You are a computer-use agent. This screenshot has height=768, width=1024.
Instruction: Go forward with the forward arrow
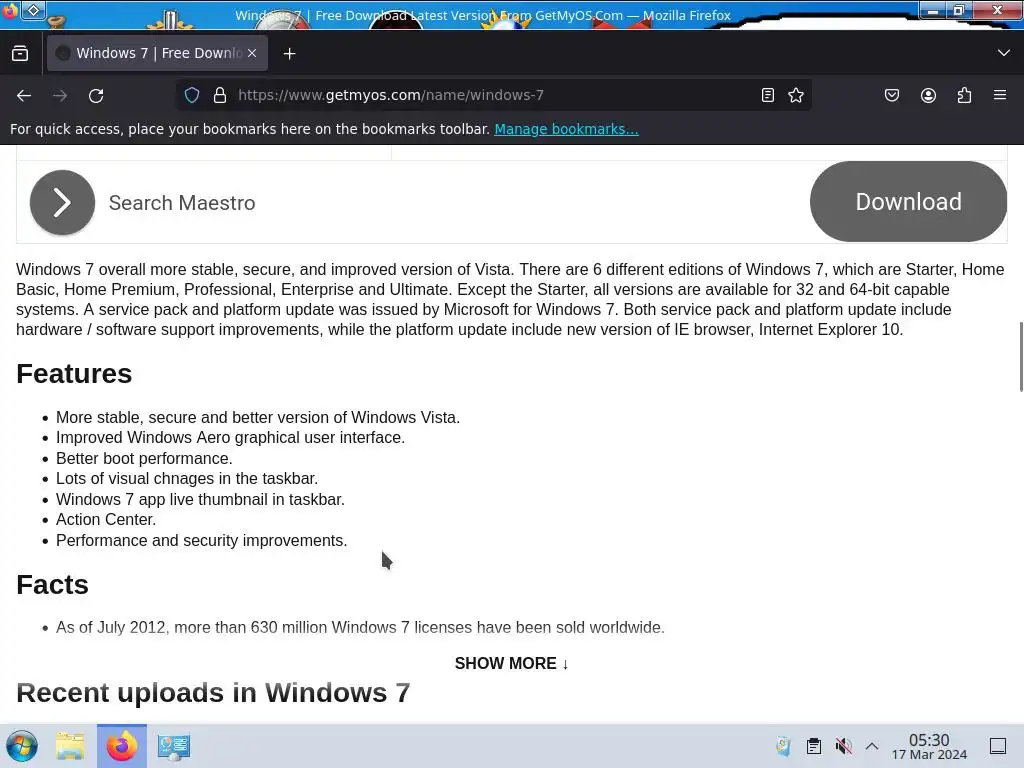click(x=60, y=95)
